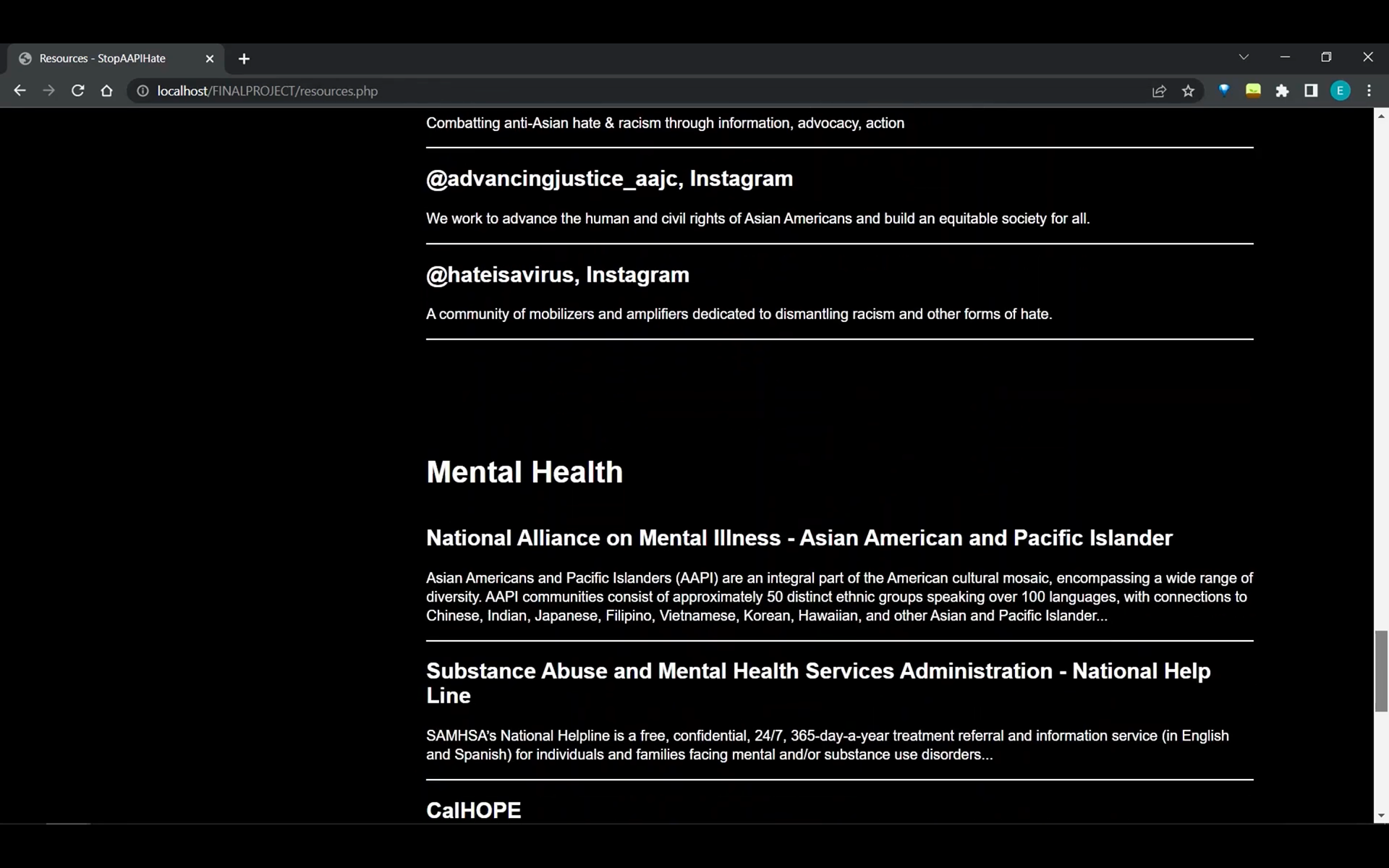Open the browser home page
Screen dimensions: 1389x868
point(106,91)
